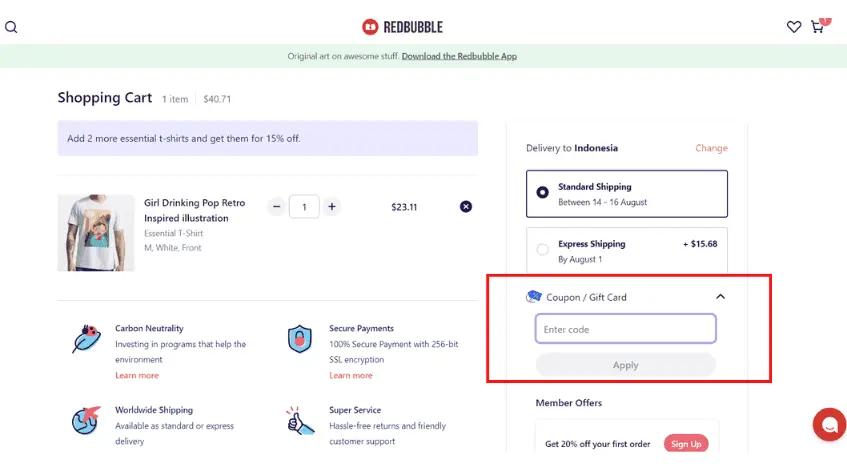
Task: Open the wishlist heart icon
Action: (x=794, y=27)
